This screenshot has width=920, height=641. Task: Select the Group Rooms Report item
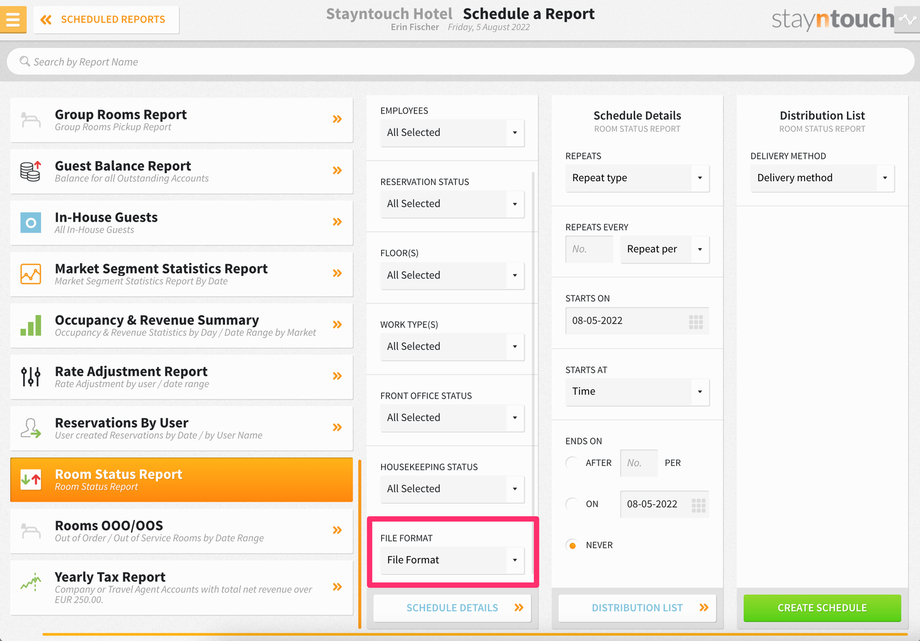181,120
